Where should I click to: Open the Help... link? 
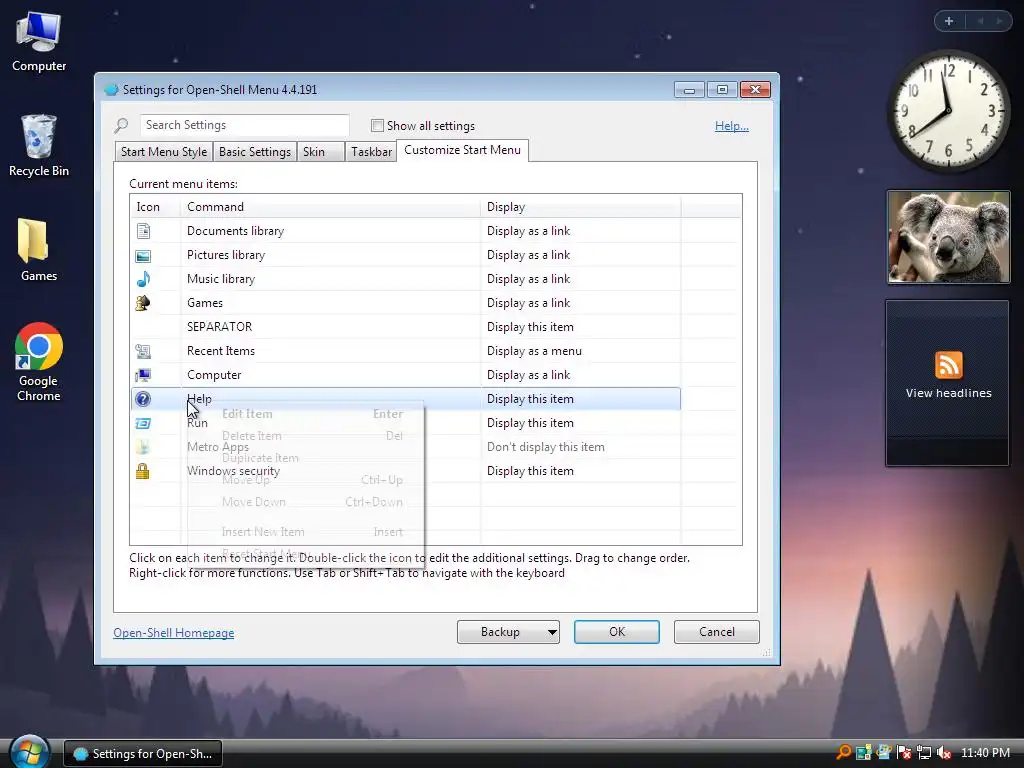click(x=731, y=126)
